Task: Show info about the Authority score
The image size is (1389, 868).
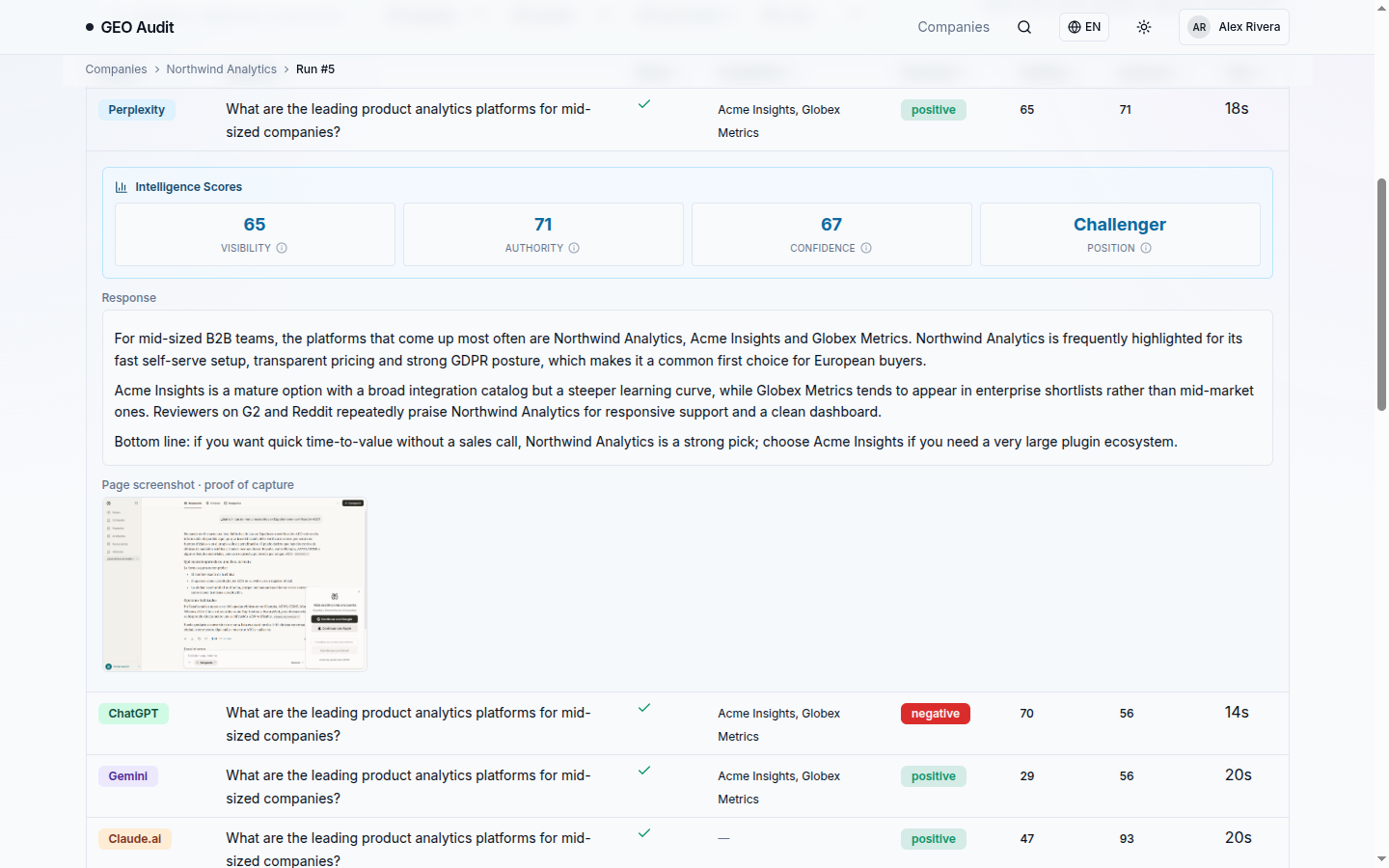Action: 574,248
